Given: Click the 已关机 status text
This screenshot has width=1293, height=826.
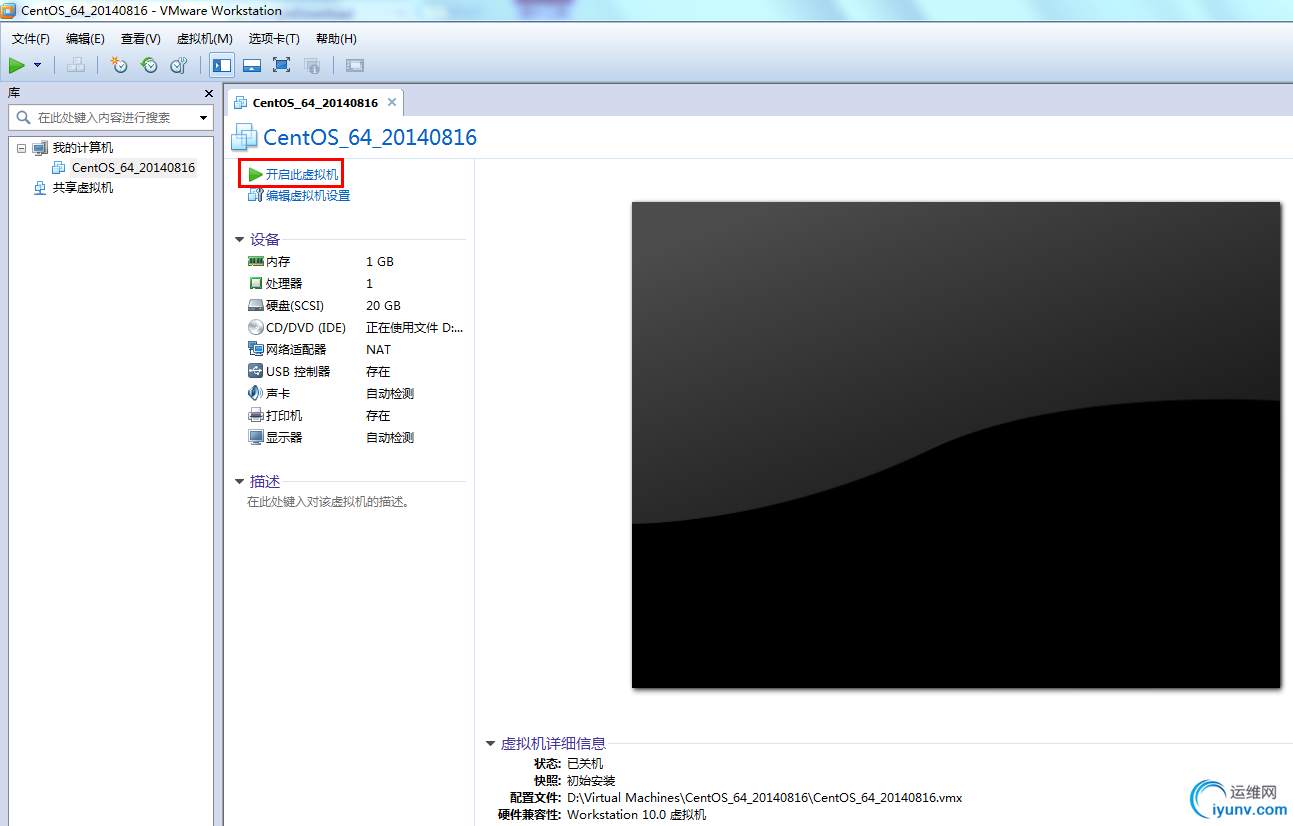Looking at the screenshot, I should 585,764.
